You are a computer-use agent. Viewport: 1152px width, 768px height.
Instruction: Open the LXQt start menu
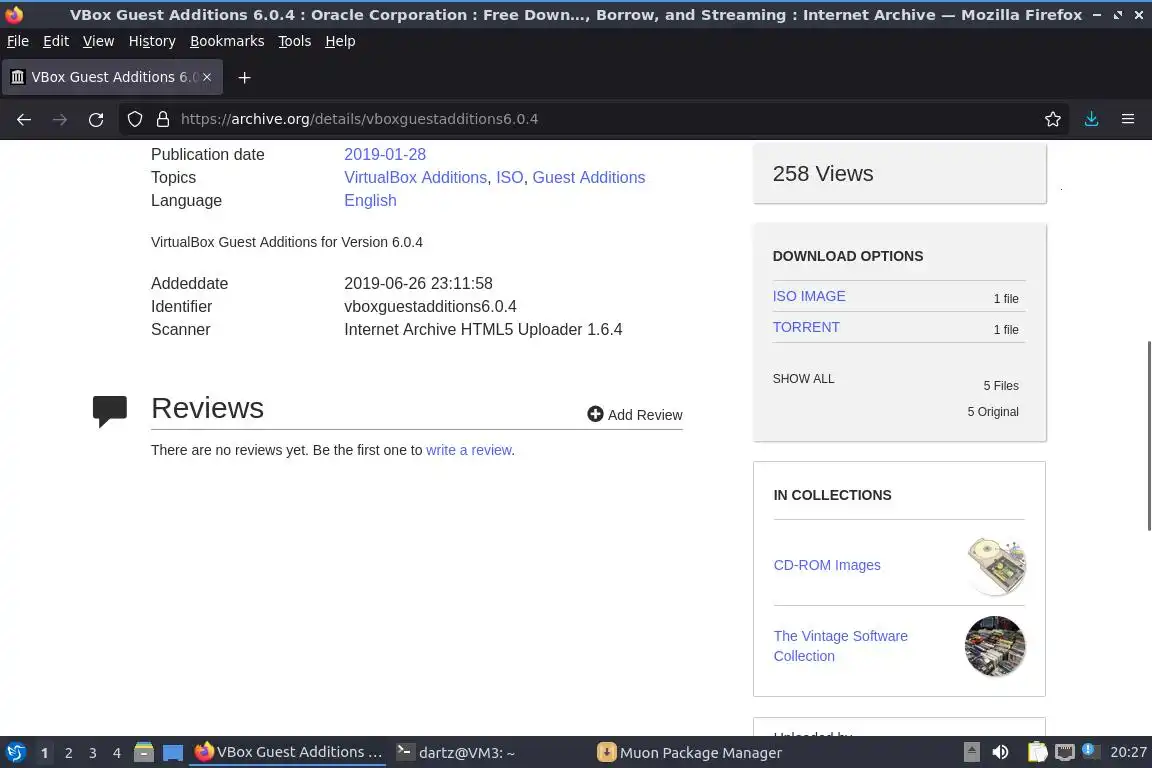(15, 753)
